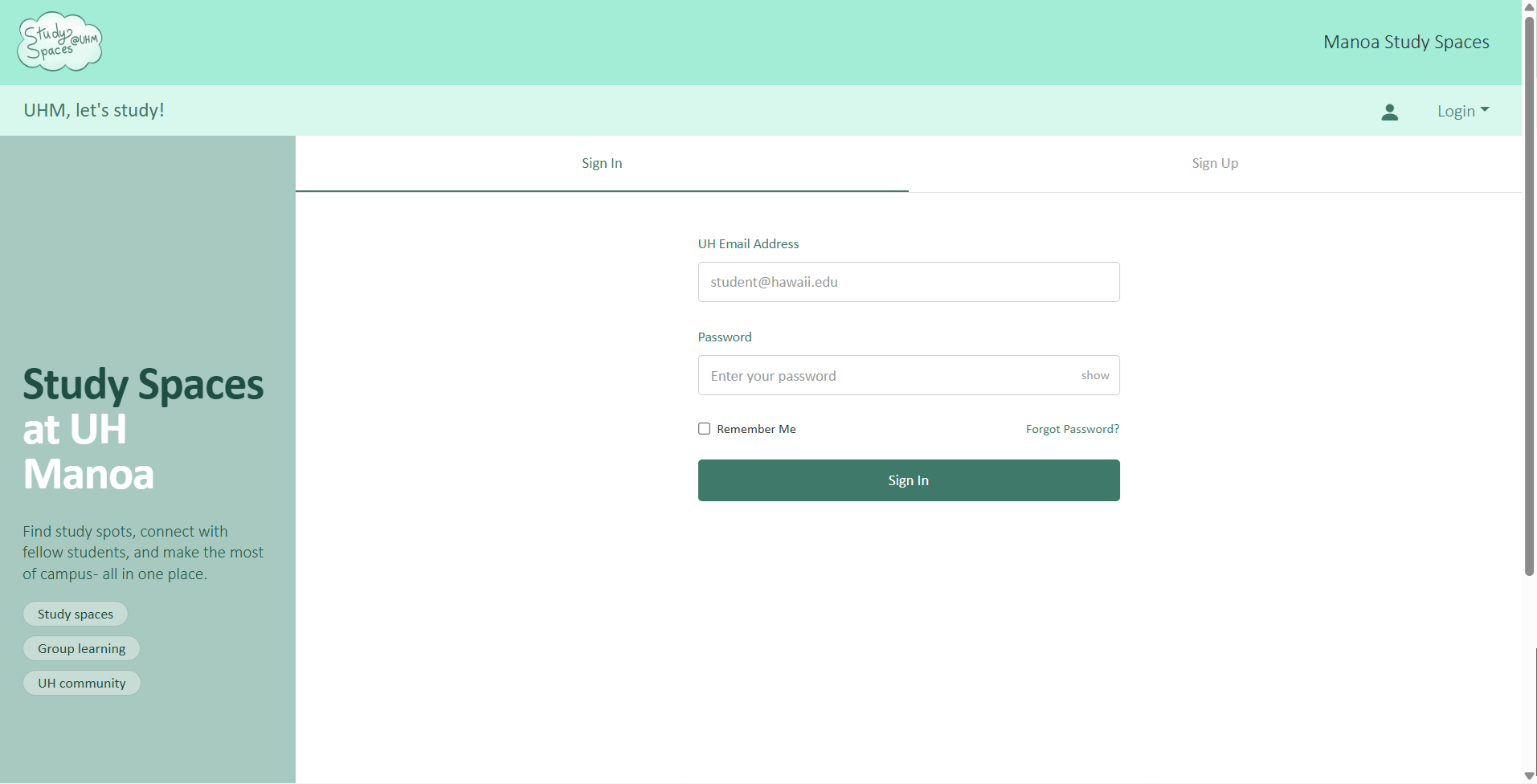The image size is (1537, 784).
Task: Click into the password input field
Action: [x=884, y=375]
